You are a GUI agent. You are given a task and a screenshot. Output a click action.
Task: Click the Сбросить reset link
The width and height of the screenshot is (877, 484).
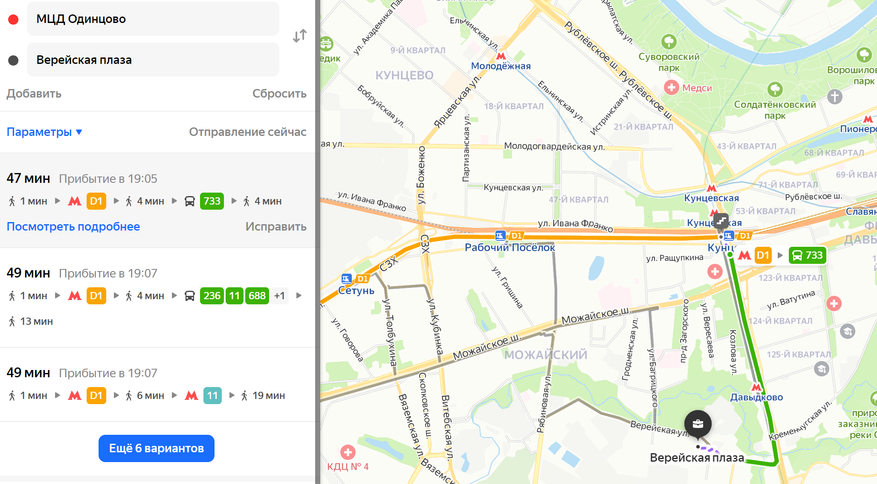pos(279,93)
